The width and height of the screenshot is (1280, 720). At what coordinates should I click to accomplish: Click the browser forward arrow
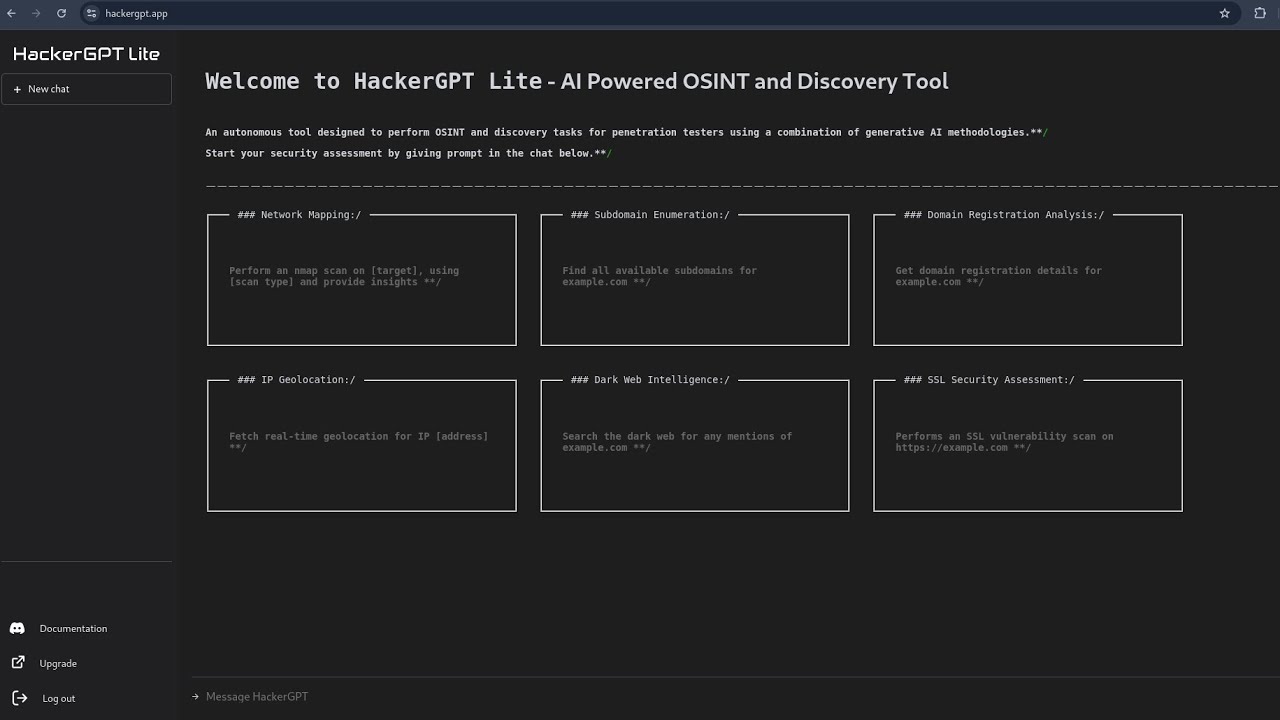pyautogui.click(x=36, y=13)
